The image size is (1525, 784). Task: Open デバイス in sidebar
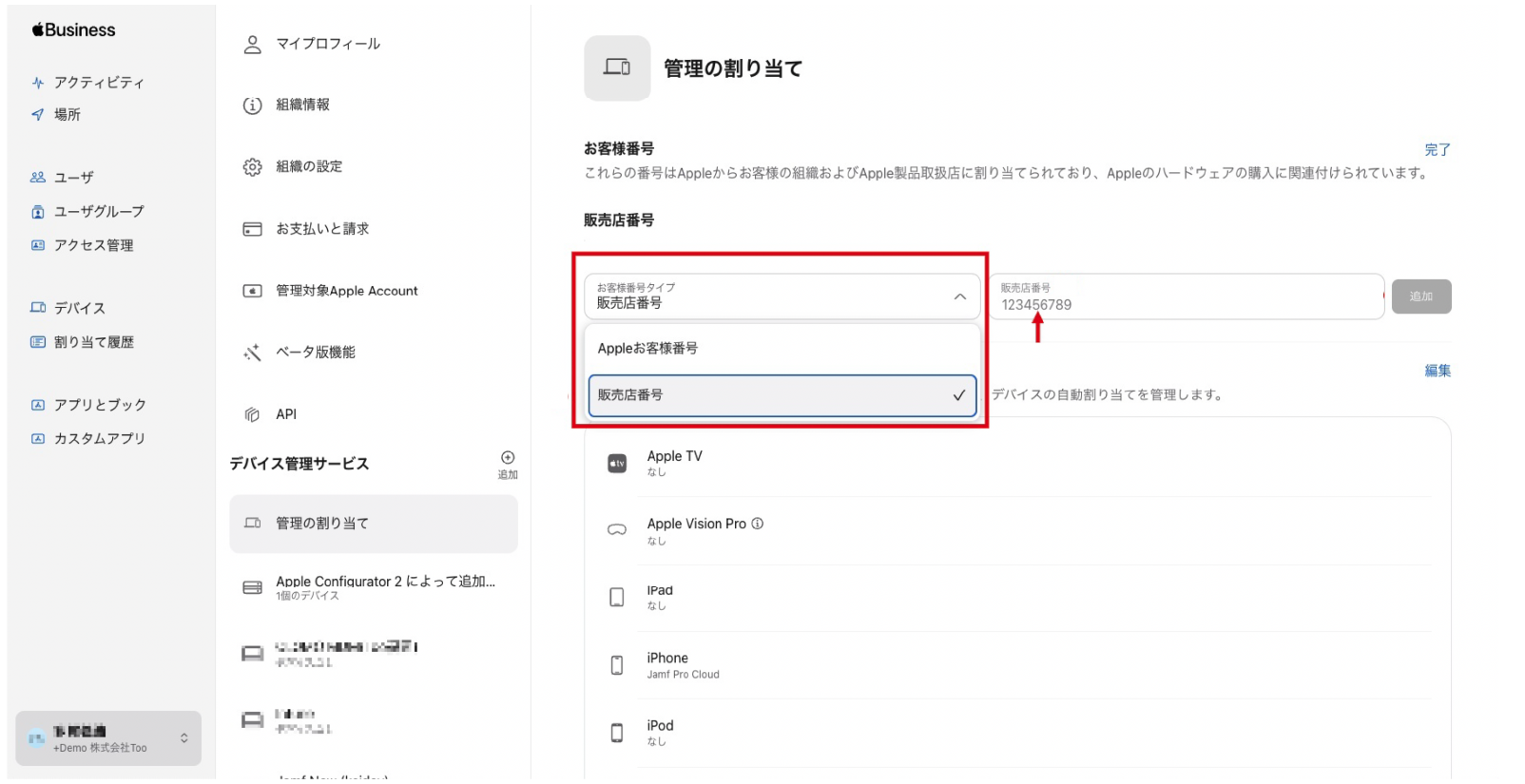click(80, 308)
